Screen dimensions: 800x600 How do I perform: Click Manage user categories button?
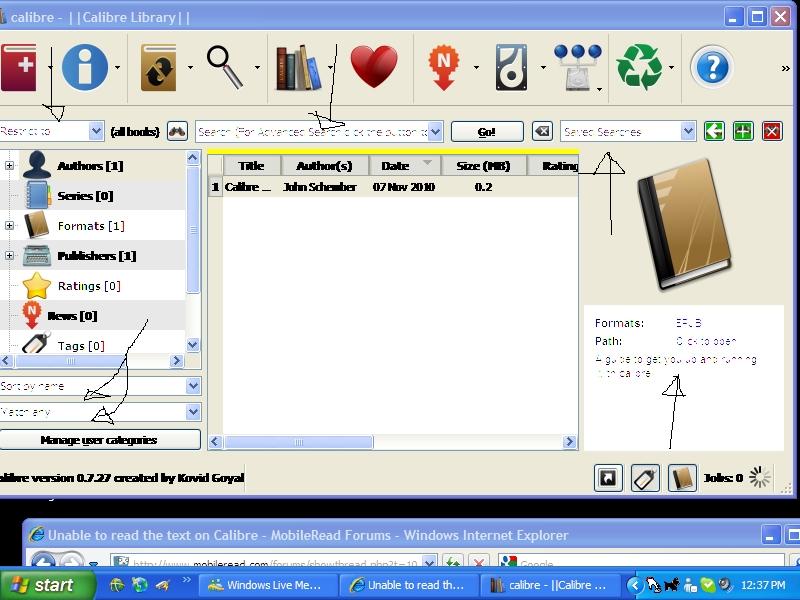100,440
